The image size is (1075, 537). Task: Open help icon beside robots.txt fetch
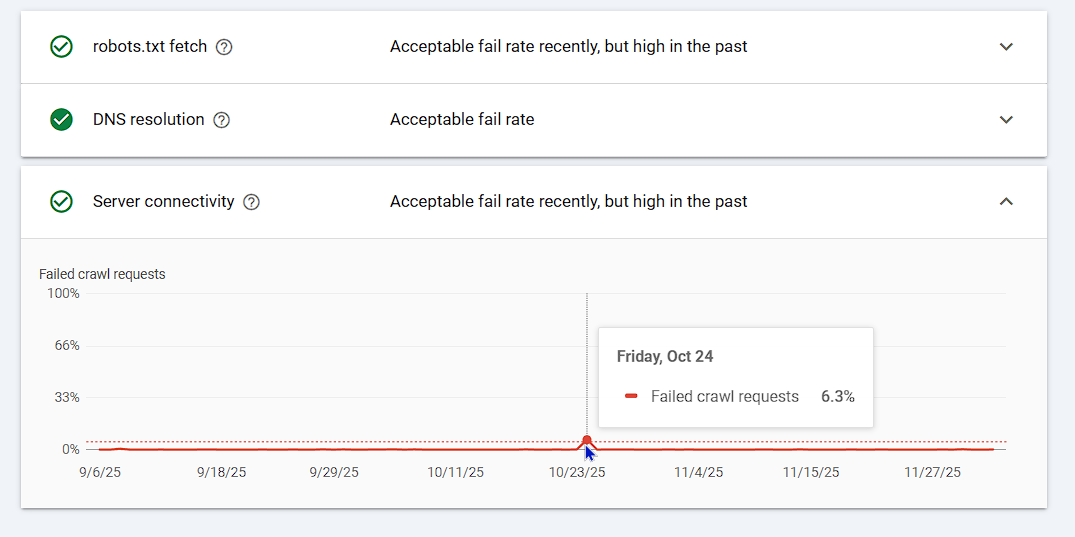click(224, 47)
